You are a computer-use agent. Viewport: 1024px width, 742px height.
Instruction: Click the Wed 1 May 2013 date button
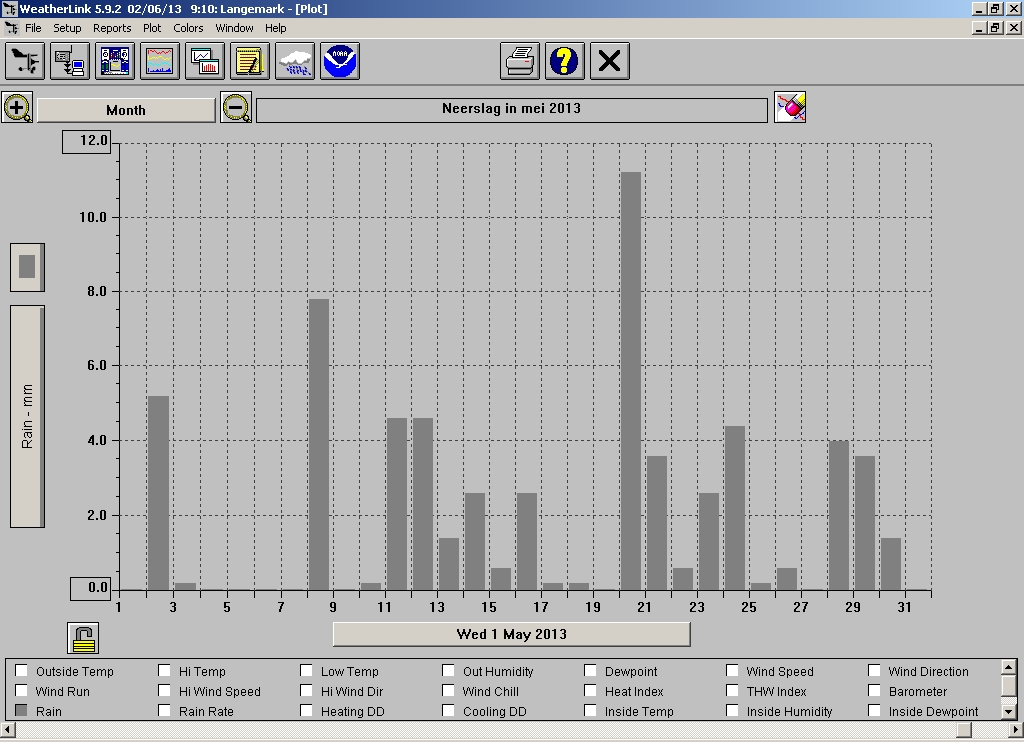512,634
